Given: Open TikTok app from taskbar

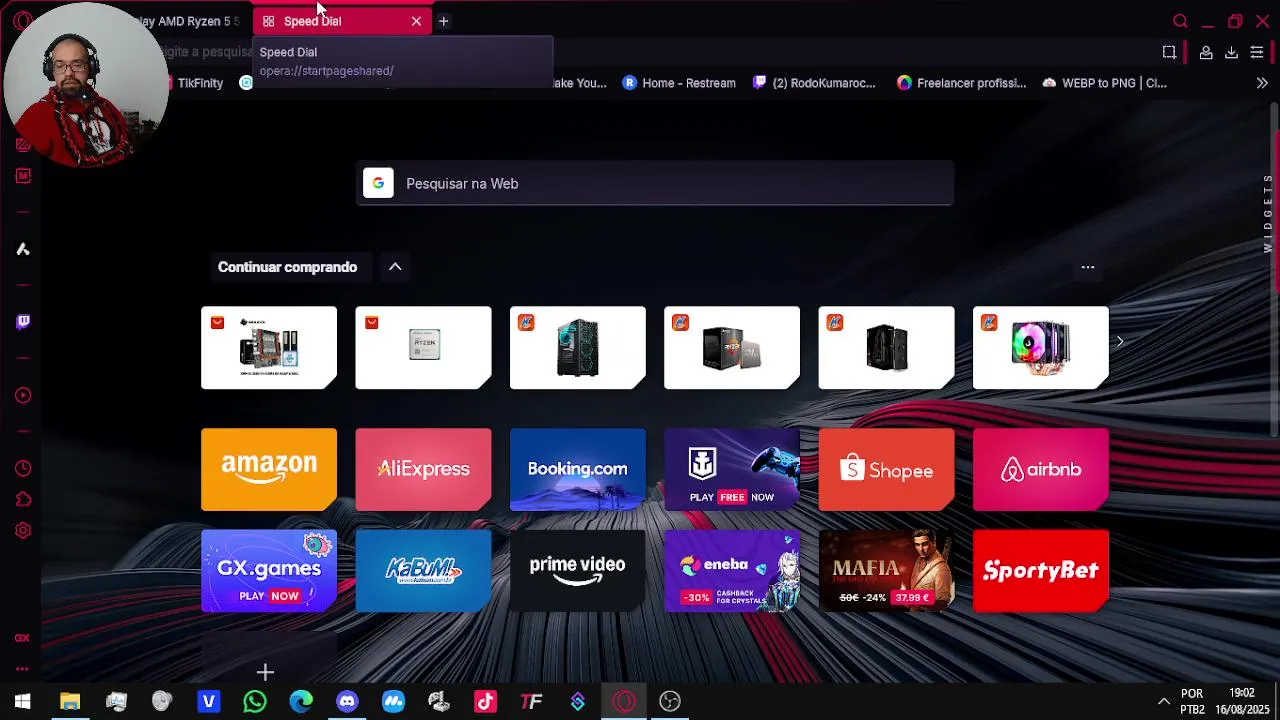Looking at the screenshot, I should 486,701.
